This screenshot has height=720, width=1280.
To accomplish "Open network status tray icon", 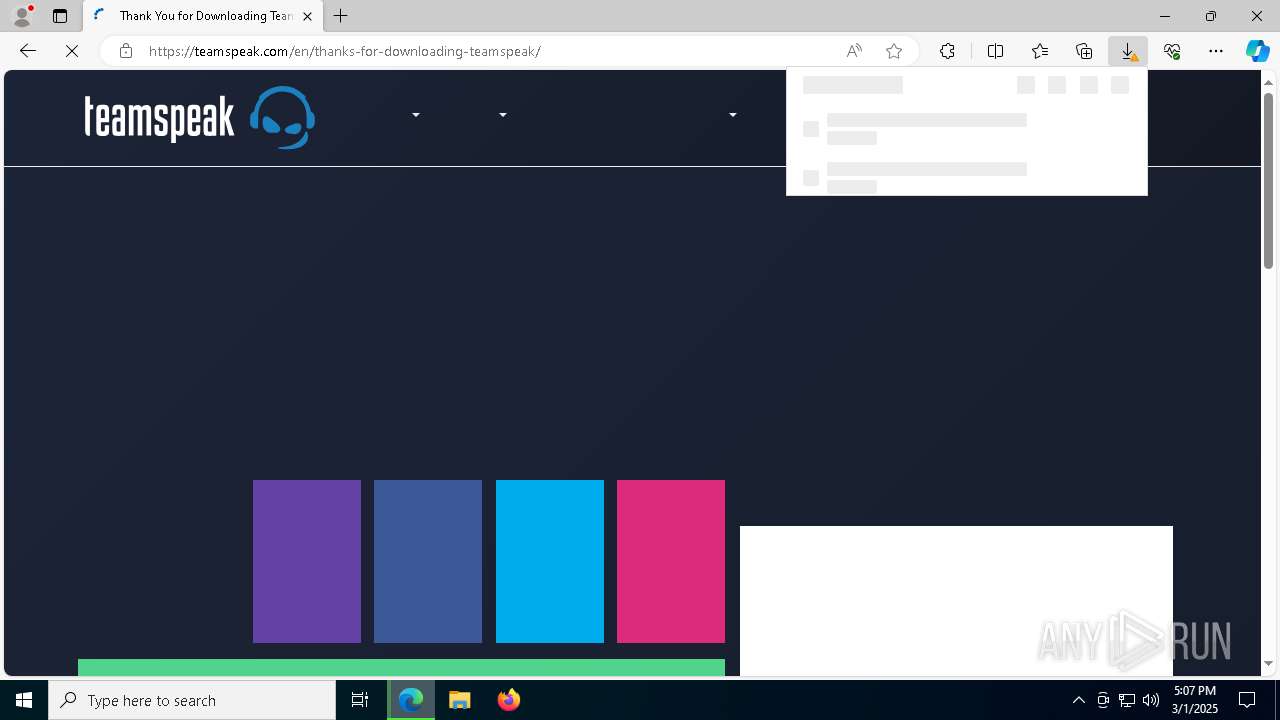I will point(1127,700).
